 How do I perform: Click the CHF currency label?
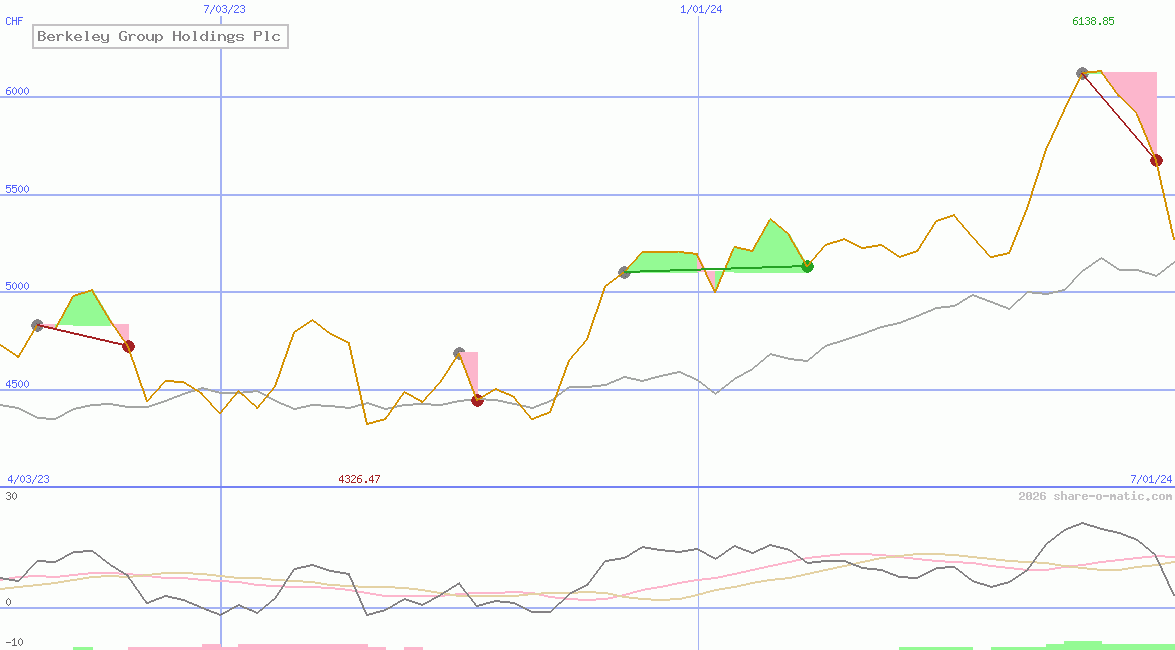click(14, 20)
